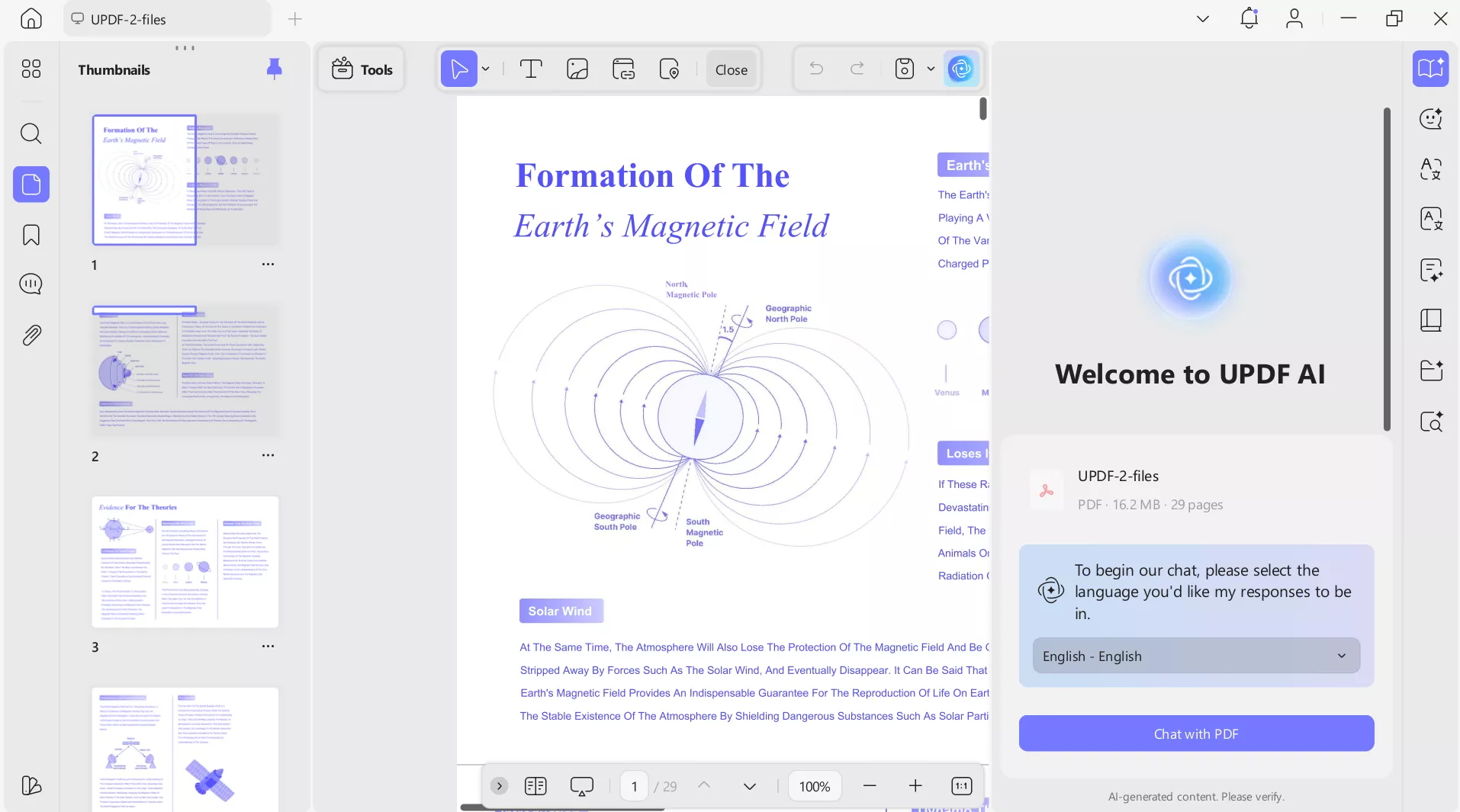
Task: Click the zoom in plus control
Action: click(915, 786)
